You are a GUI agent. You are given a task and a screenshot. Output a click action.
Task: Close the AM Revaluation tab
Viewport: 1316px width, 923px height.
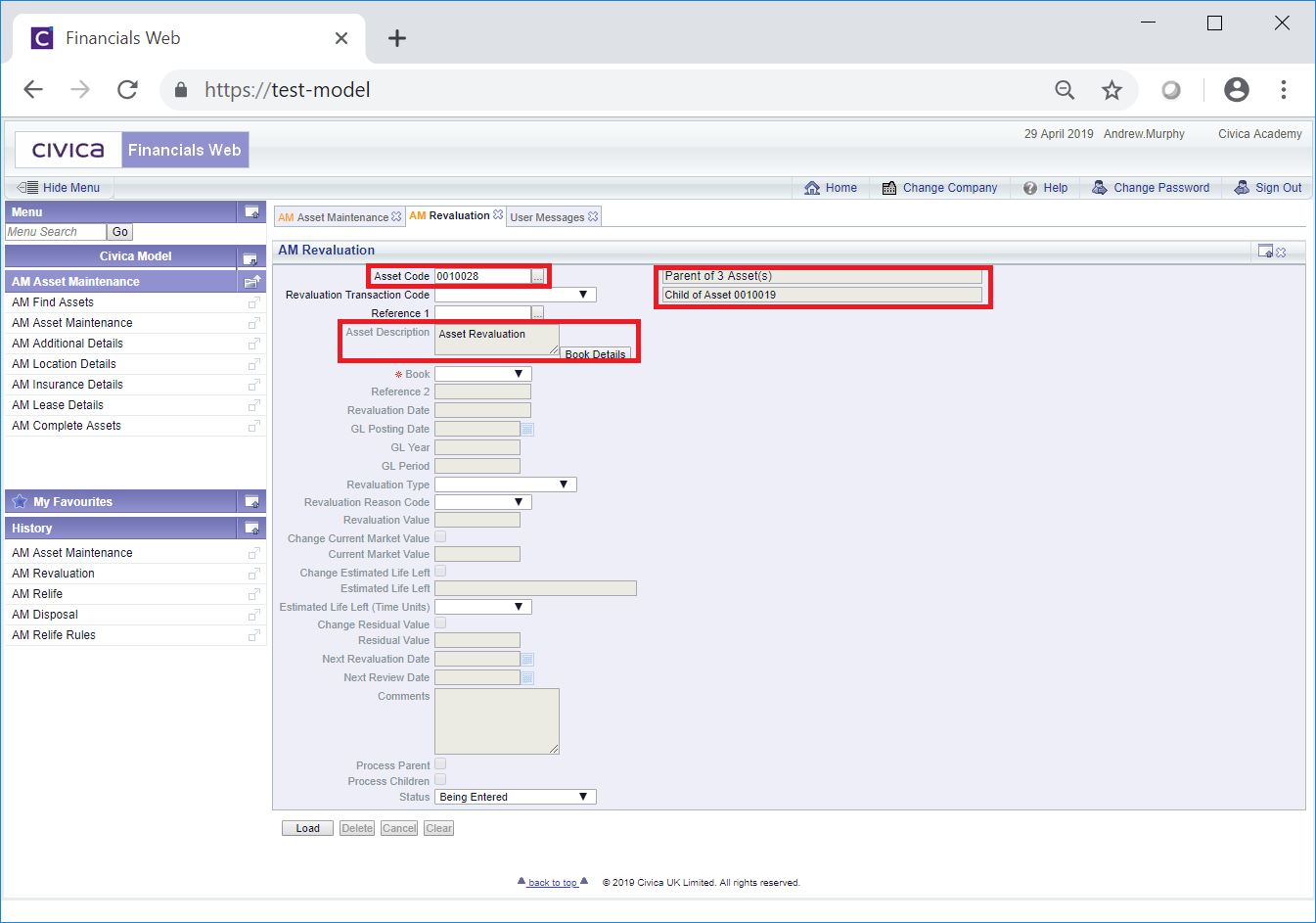pyautogui.click(x=498, y=215)
